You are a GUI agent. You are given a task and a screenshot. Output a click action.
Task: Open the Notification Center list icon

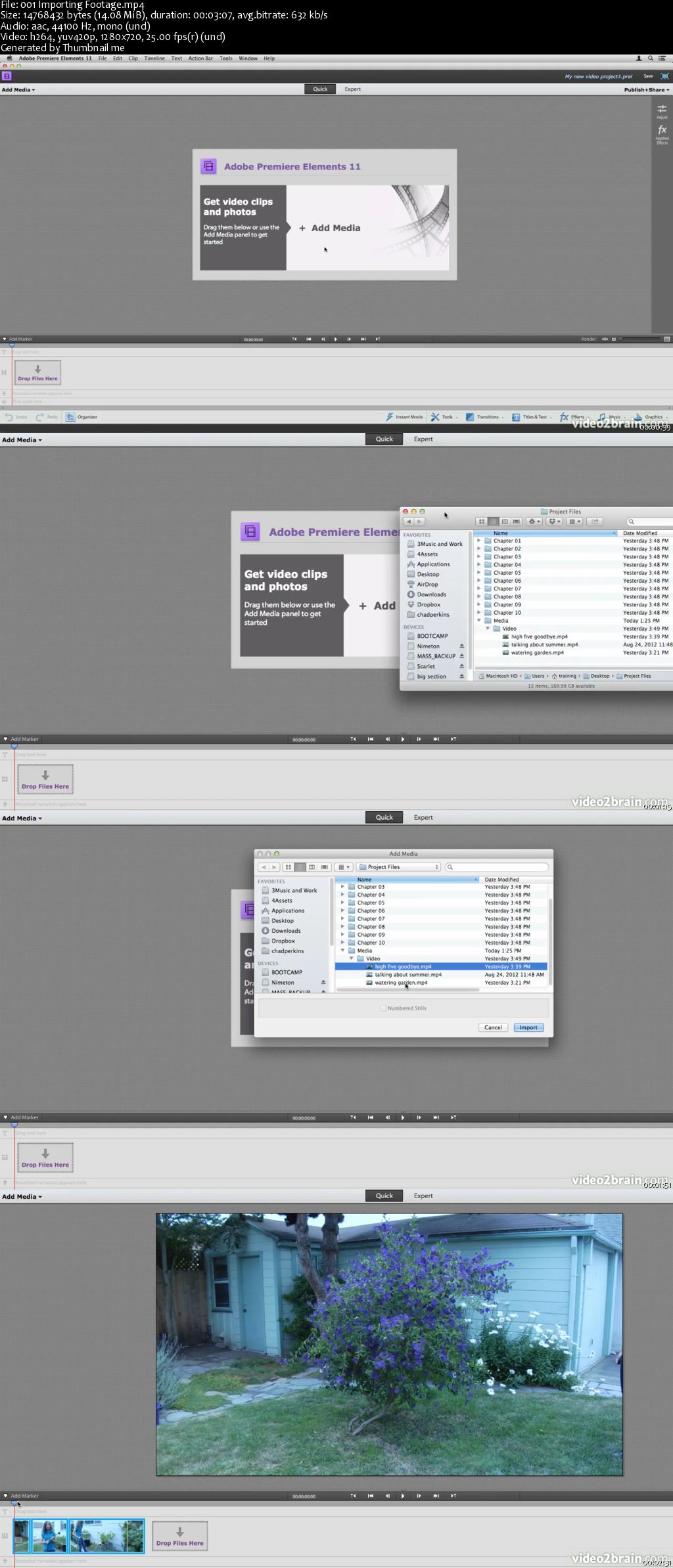point(663,58)
